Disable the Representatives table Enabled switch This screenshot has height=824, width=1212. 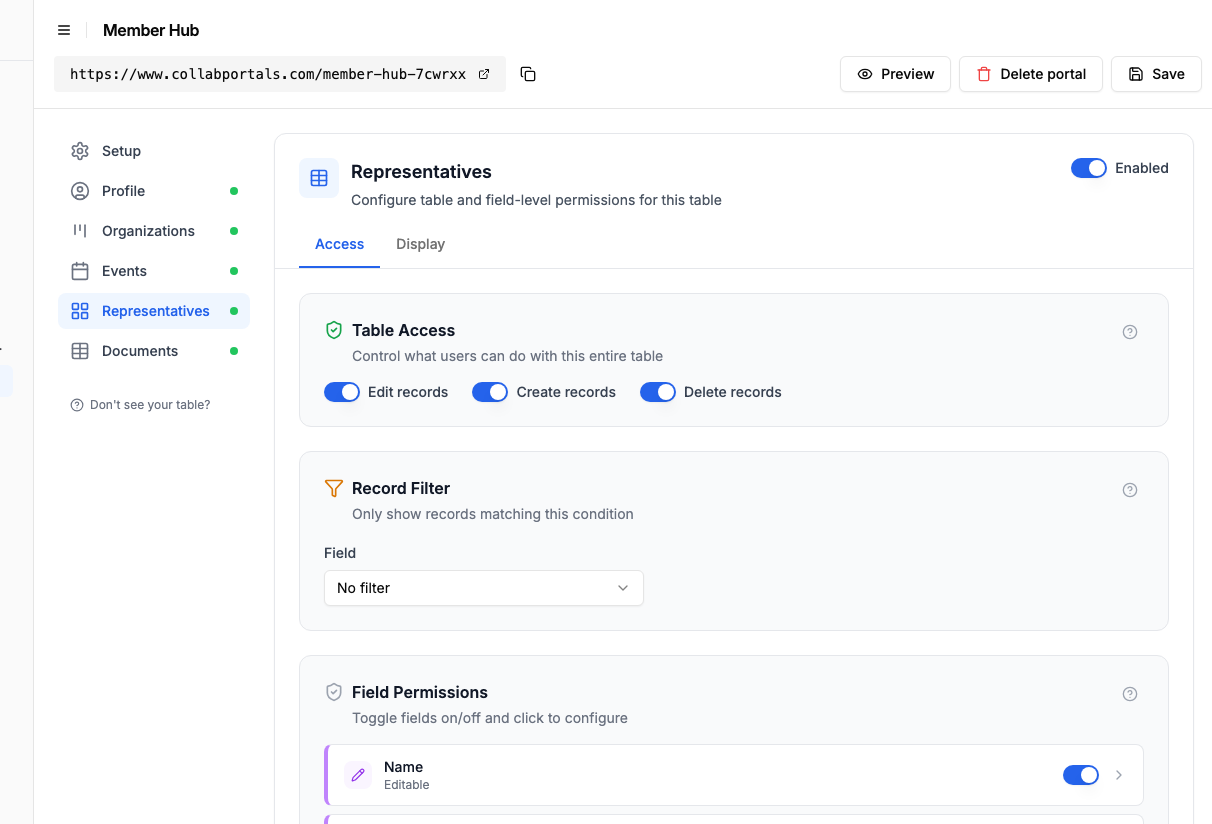(x=1089, y=168)
